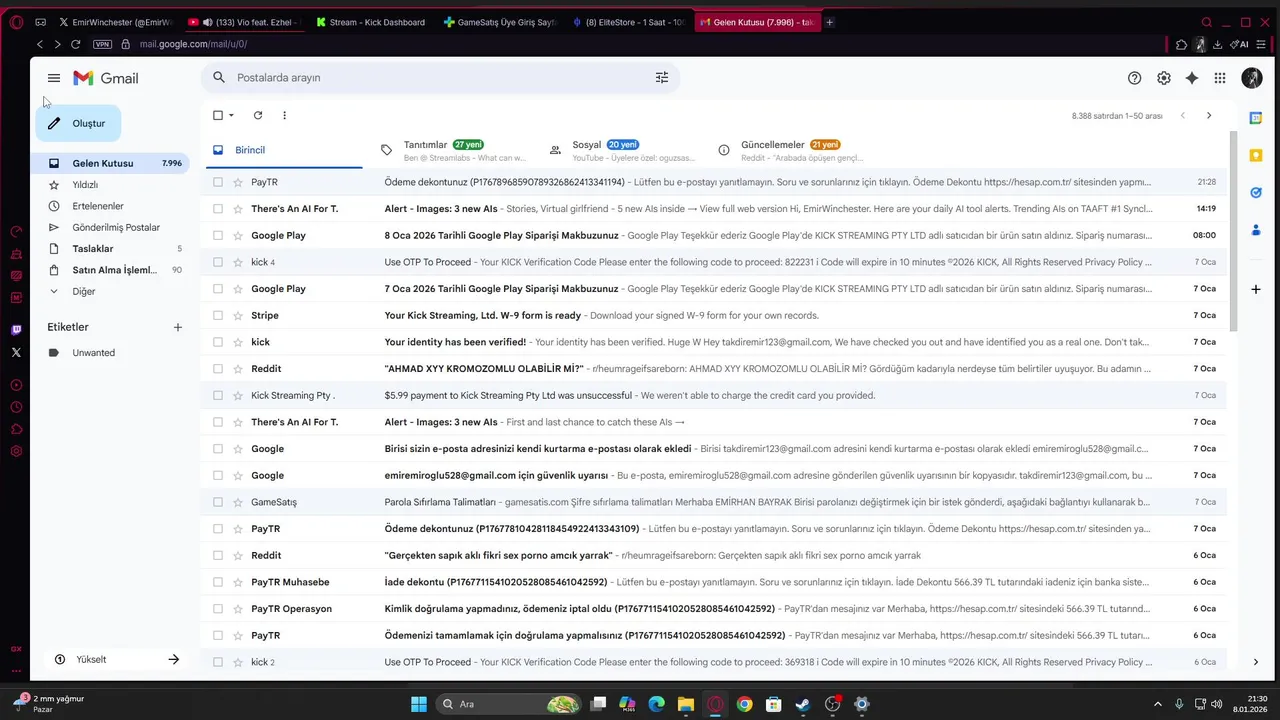The height and width of the screenshot is (720, 1280).
Task: Open Steam from Windows taskbar
Action: pyautogui.click(x=802, y=704)
